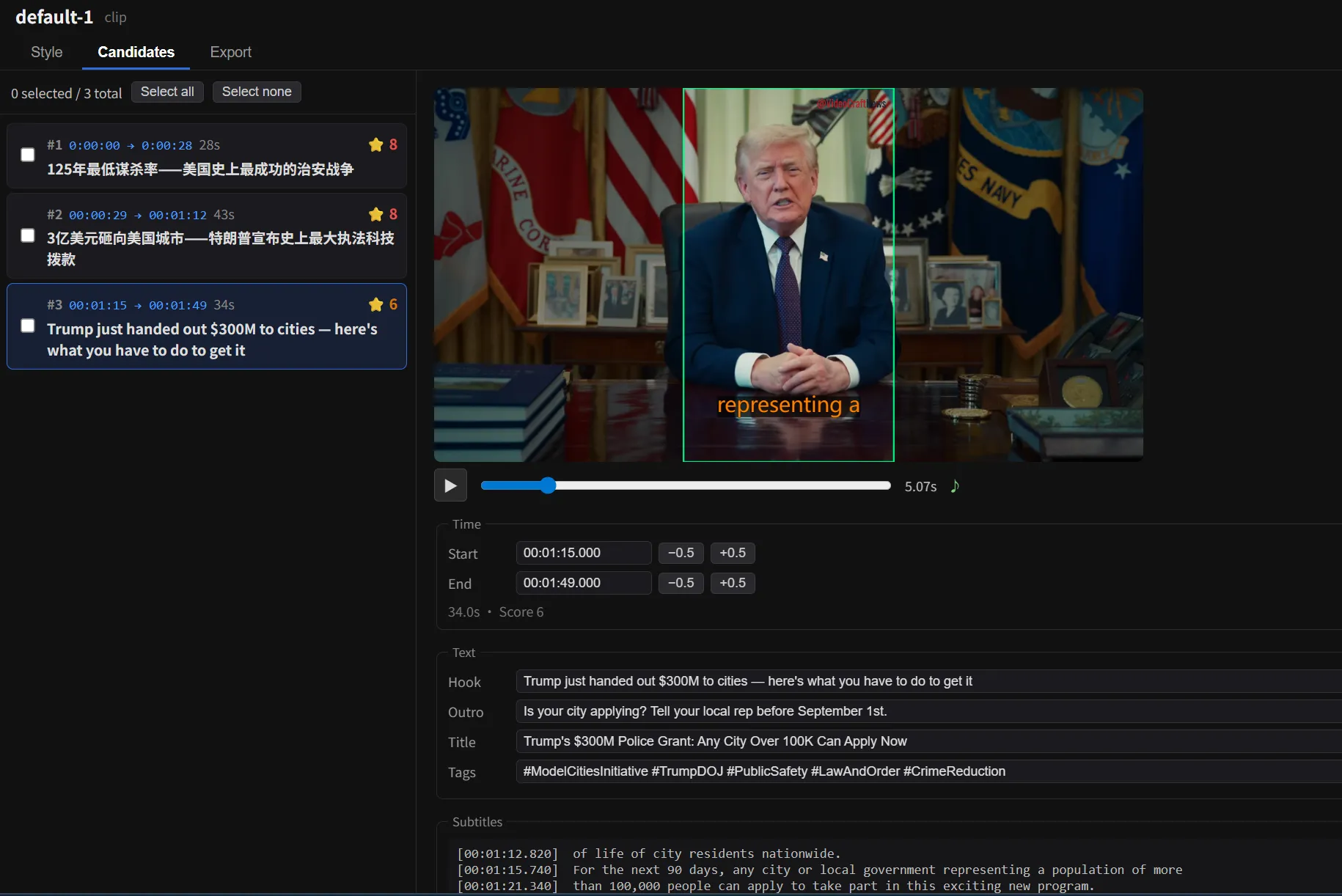
Task: Click star rating icon of candidate #2
Action: (376, 214)
